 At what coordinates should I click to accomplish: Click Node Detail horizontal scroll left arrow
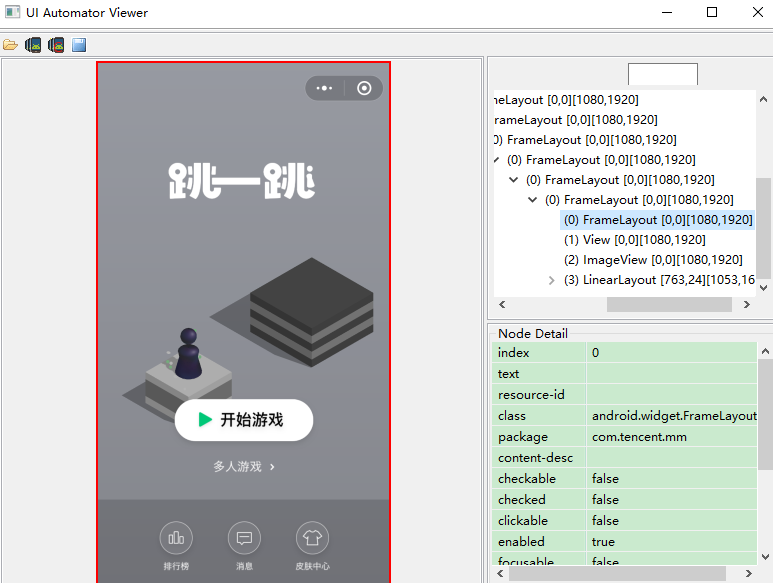pos(500,574)
